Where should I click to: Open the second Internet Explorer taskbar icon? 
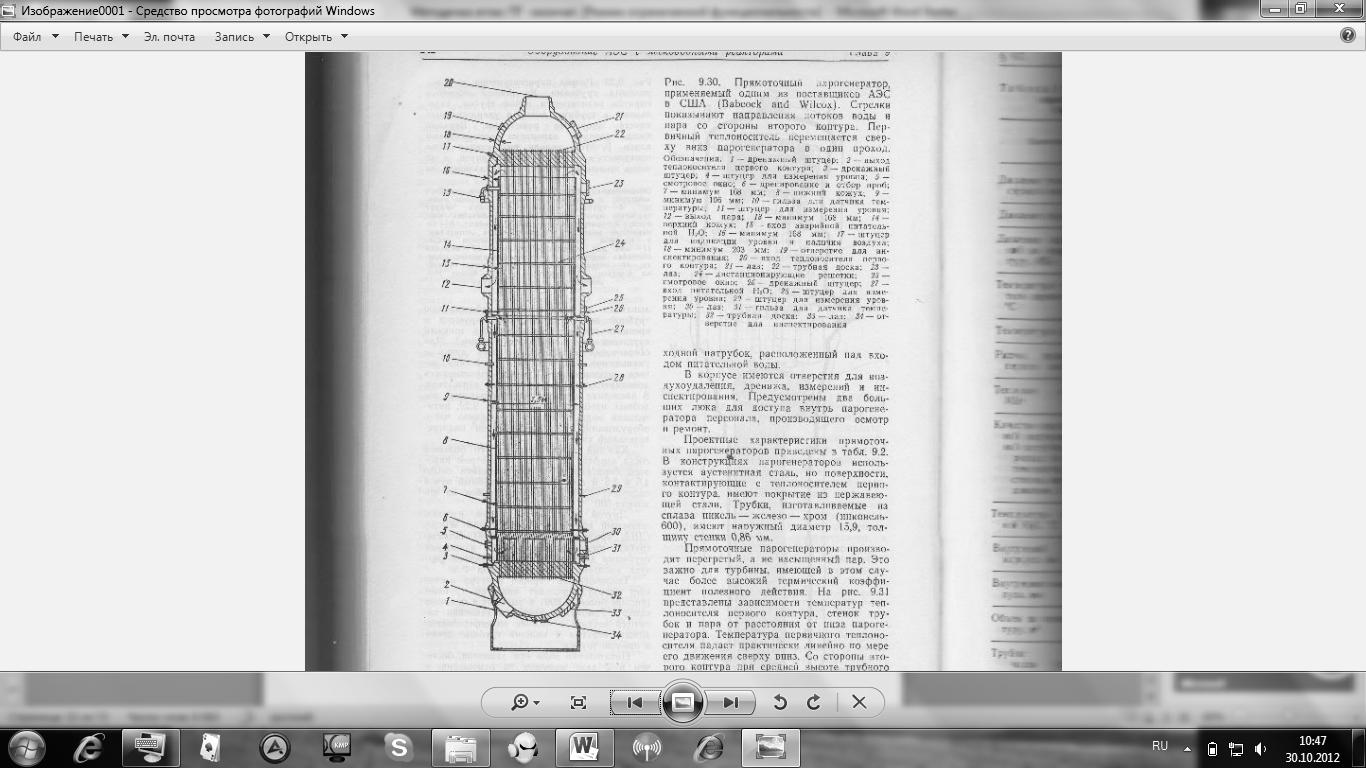710,747
